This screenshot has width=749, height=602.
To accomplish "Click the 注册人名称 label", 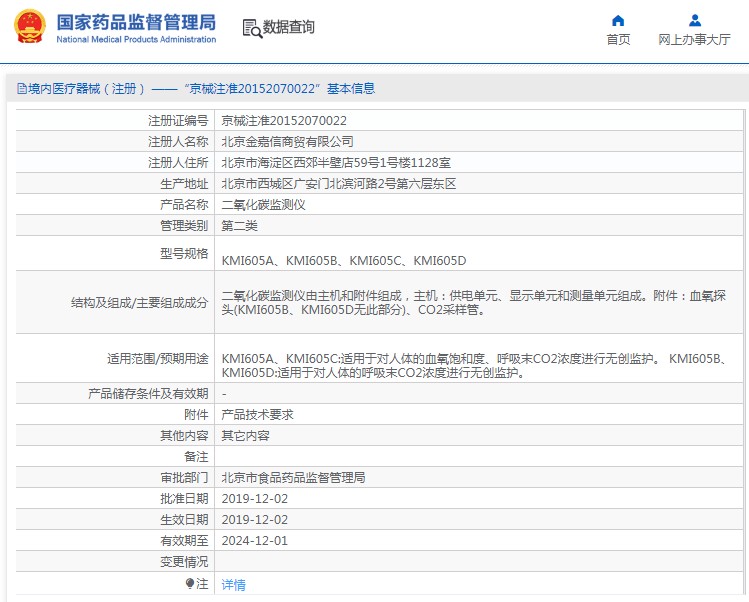I will click(x=178, y=142).
